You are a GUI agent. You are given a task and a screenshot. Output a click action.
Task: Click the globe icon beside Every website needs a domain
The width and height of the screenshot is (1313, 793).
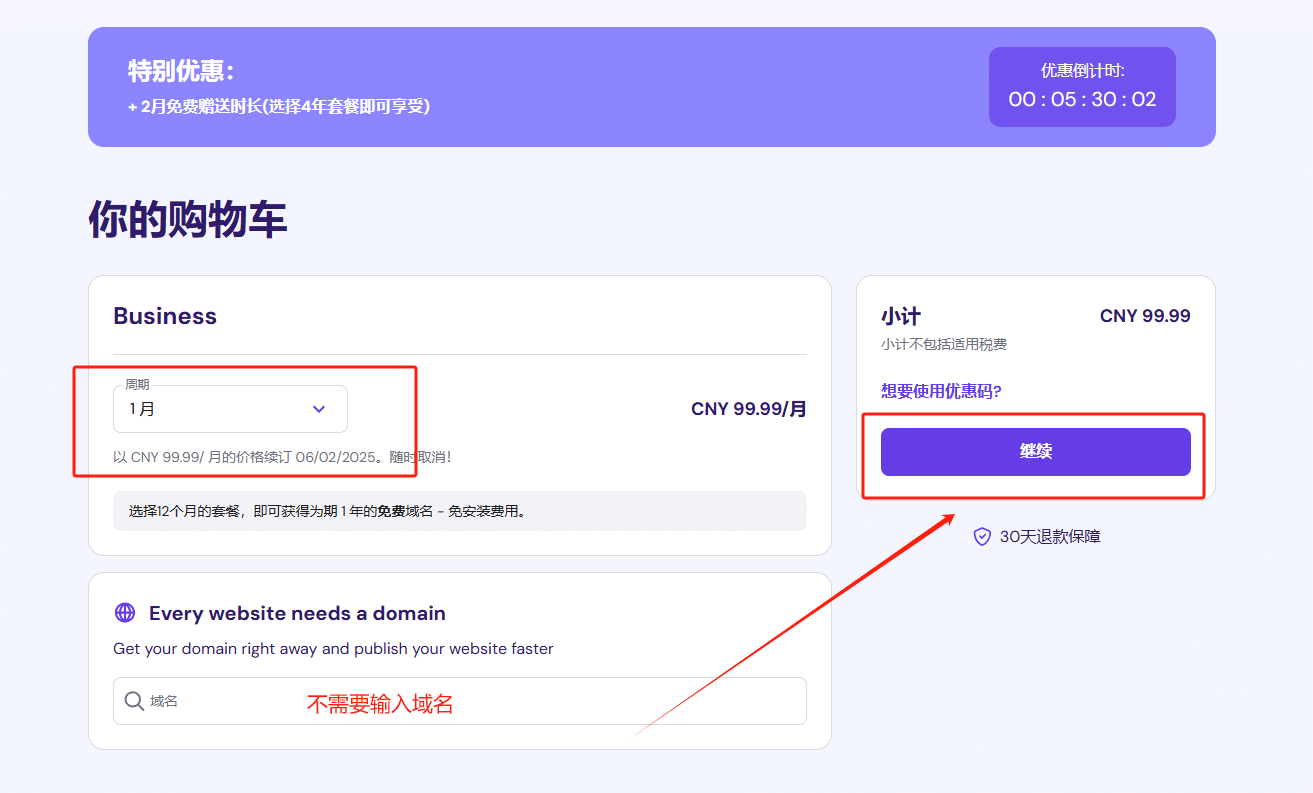(x=125, y=613)
